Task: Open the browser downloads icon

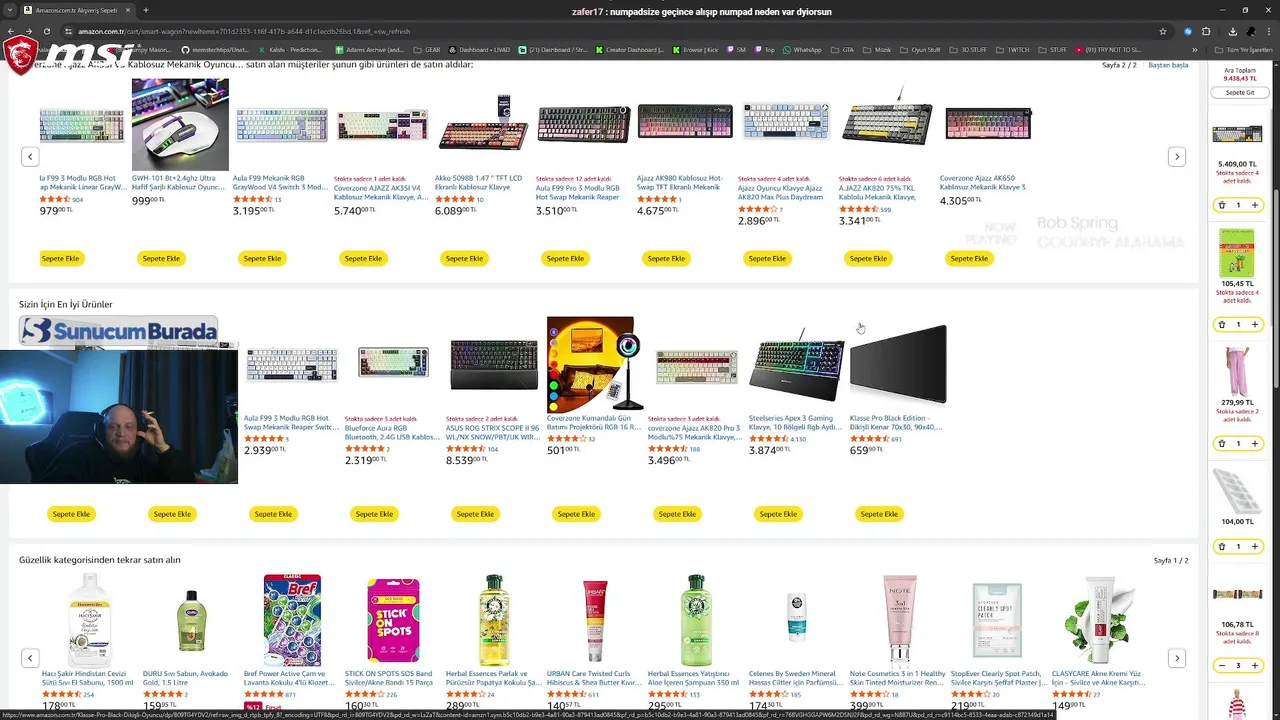Action: tap(1232, 31)
